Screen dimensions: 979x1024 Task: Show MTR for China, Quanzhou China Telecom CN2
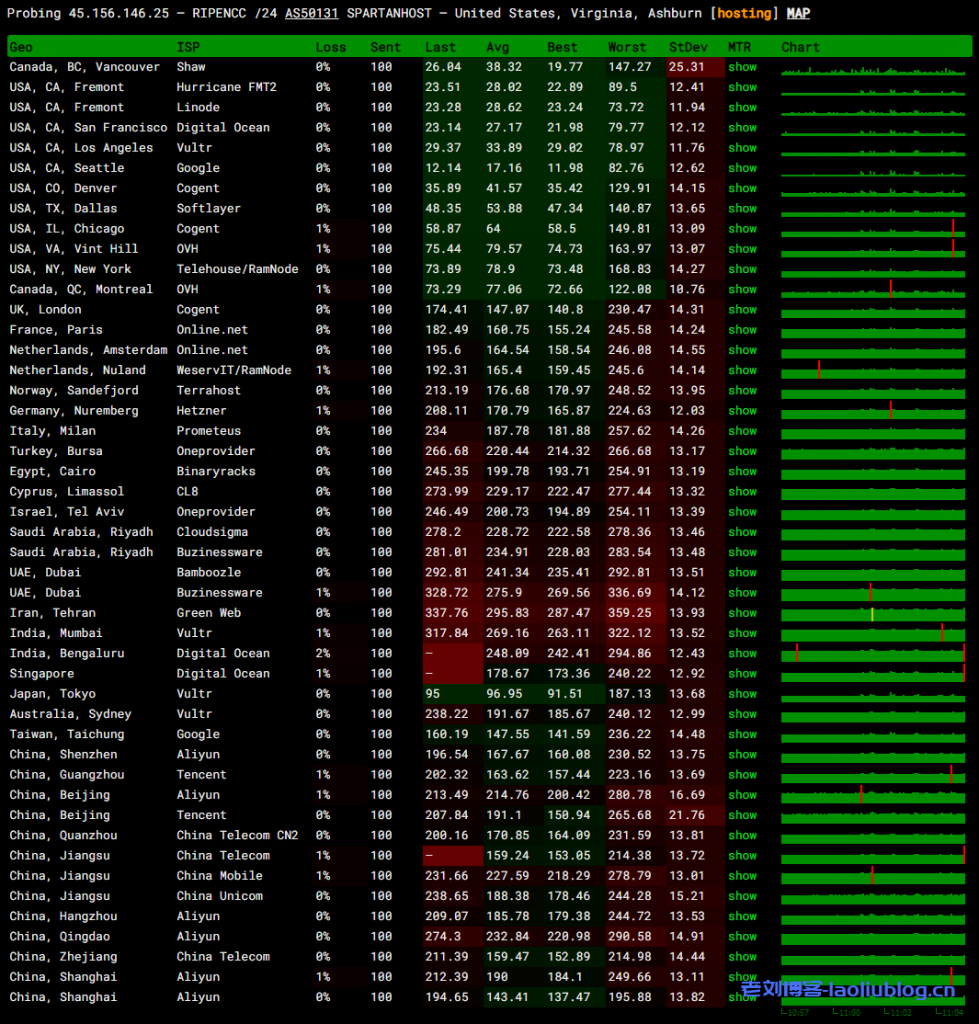[x=742, y=835]
